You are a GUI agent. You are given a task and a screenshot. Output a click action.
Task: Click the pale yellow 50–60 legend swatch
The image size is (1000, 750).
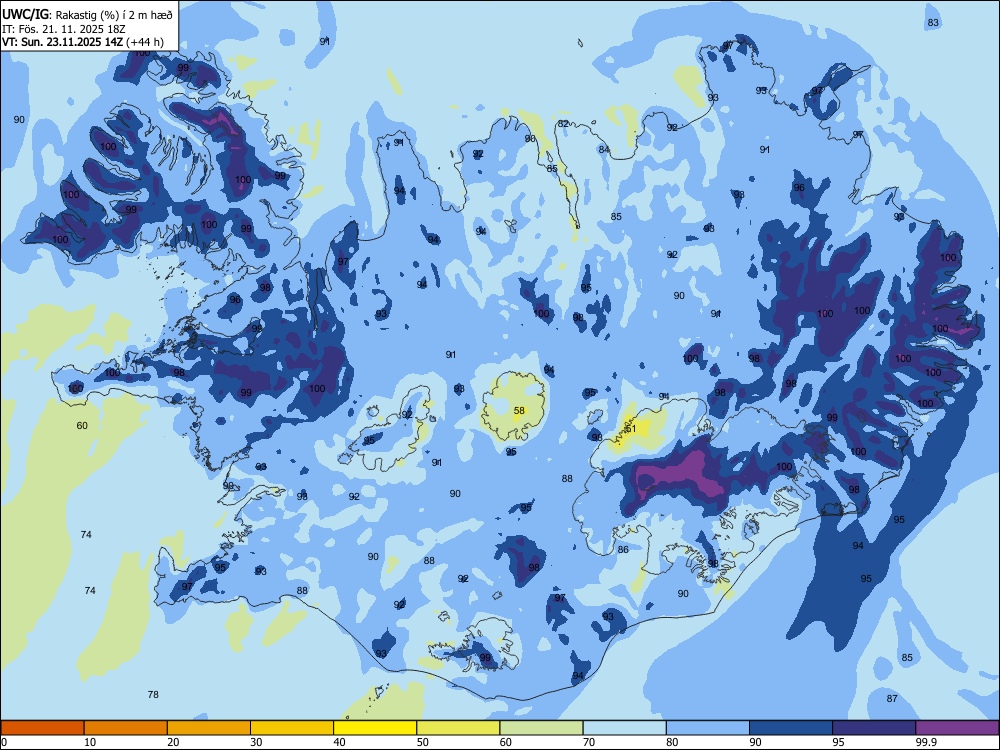459,728
